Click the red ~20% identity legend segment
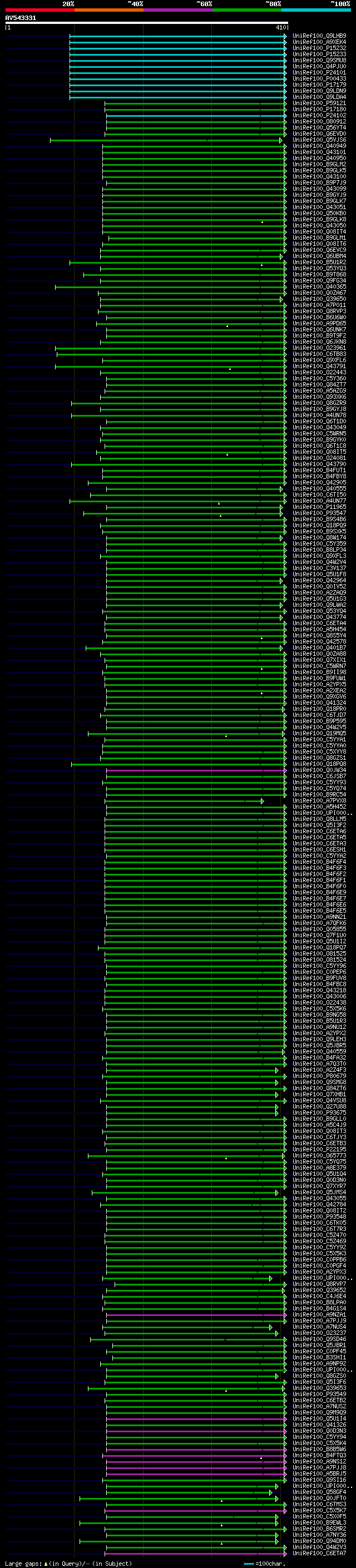Image resolution: width=356 pixels, height=1568 pixels. (x=39, y=10)
